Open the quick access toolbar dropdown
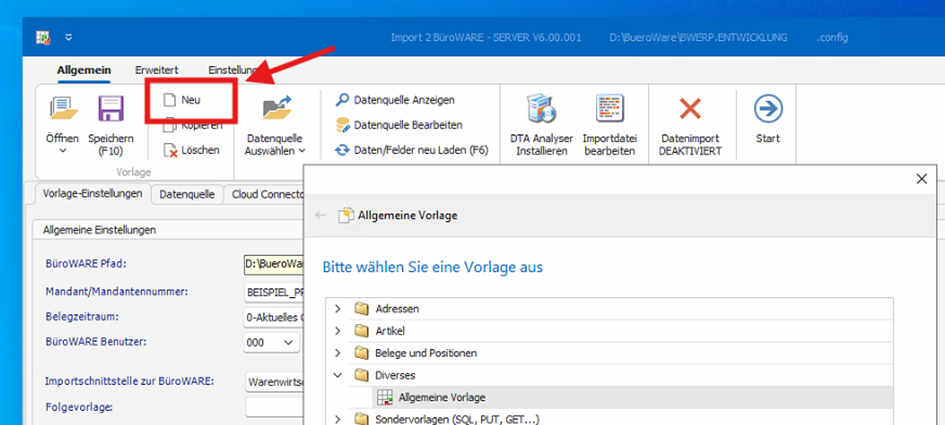945x425 pixels. click(69, 37)
